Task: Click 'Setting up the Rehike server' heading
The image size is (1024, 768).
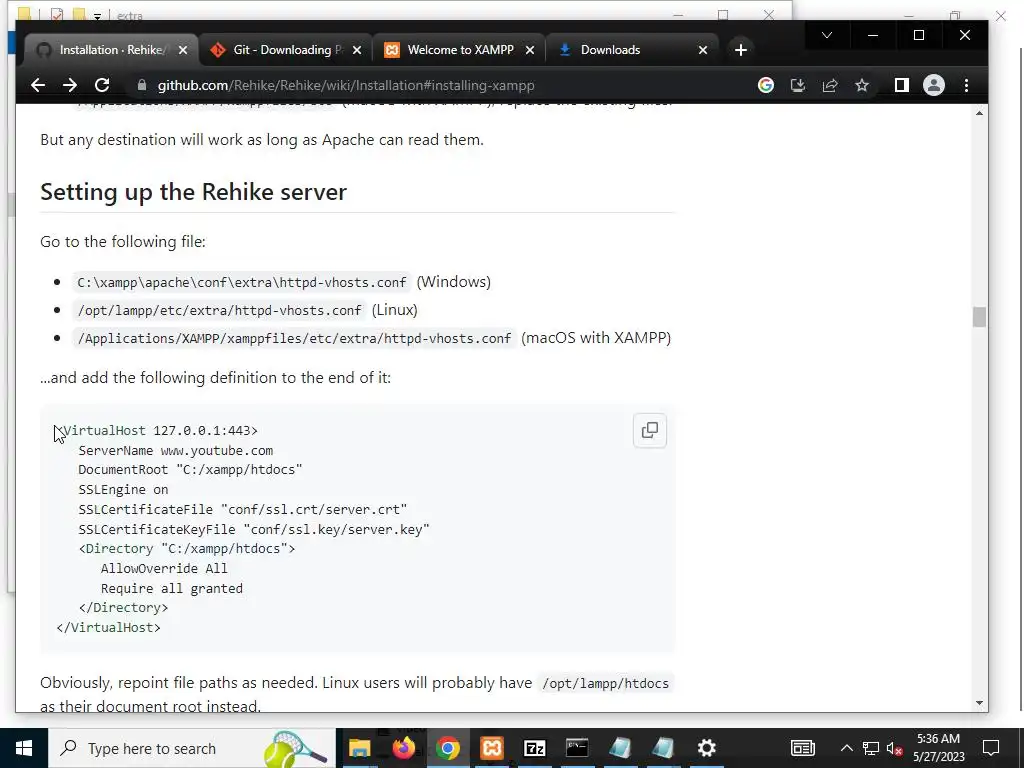Action: (193, 192)
